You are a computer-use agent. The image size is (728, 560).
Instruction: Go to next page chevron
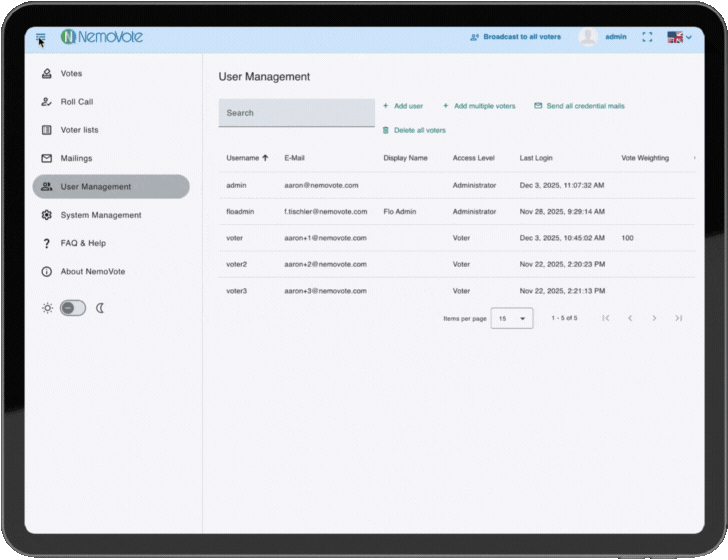coord(654,318)
